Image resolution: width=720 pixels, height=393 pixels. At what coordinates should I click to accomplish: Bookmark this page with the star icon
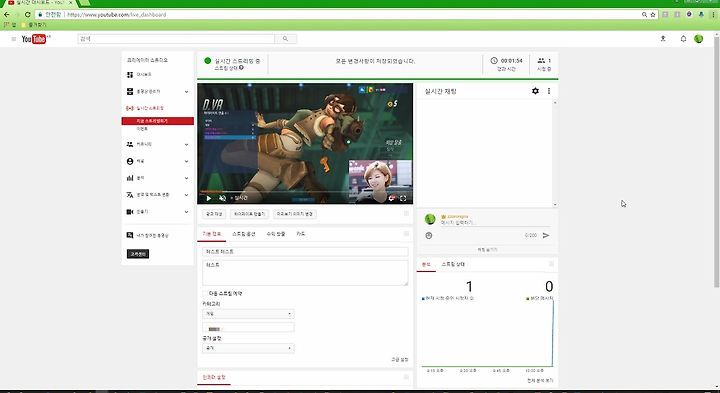tap(652, 15)
